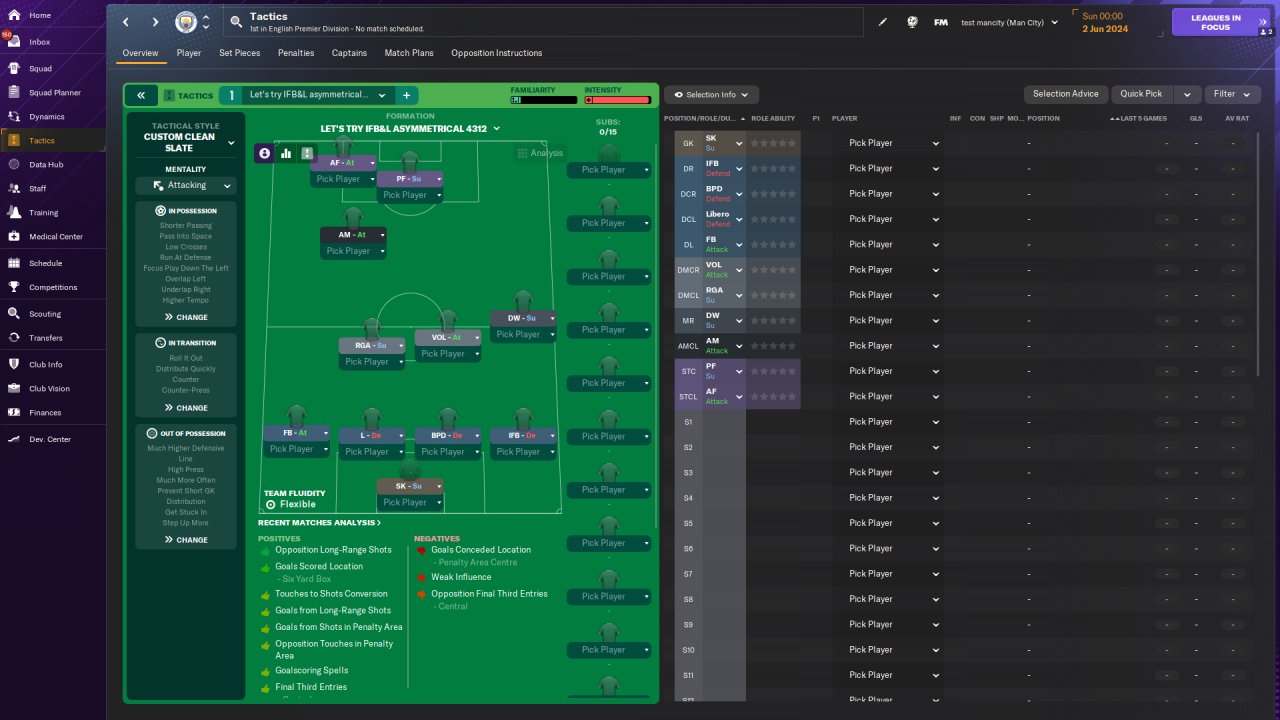The width and height of the screenshot is (1280, 720).
Task: Open Dev. Center in sidebar
Action: (50, 440)
